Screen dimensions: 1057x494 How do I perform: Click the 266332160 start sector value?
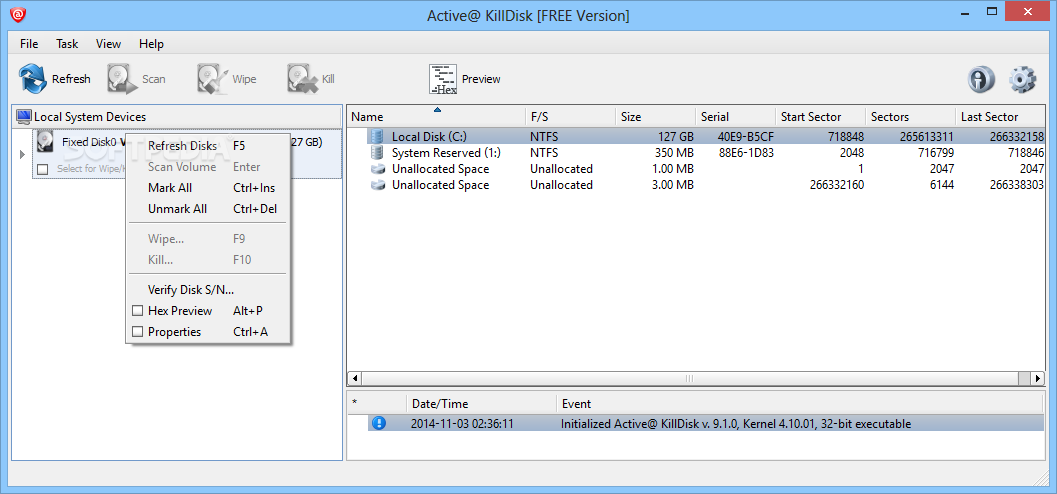coord(837,185)
